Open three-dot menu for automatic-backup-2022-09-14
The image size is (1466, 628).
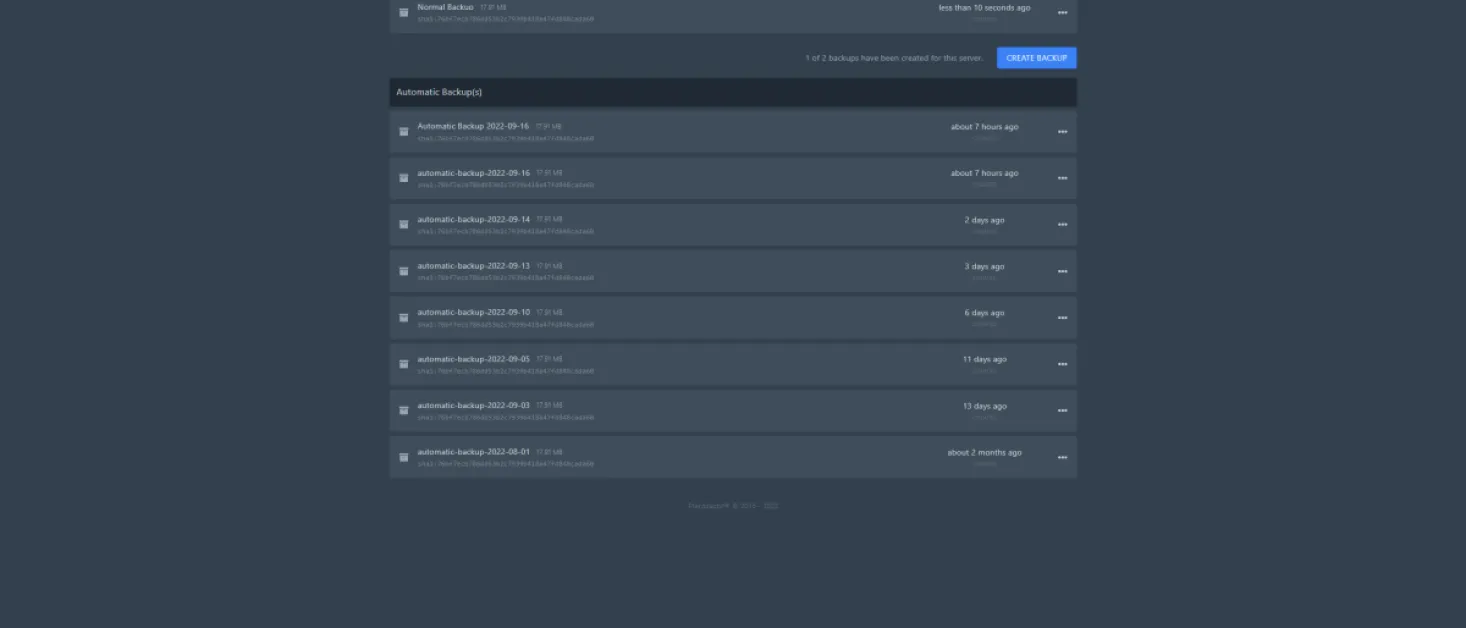tap(1062, 225)
